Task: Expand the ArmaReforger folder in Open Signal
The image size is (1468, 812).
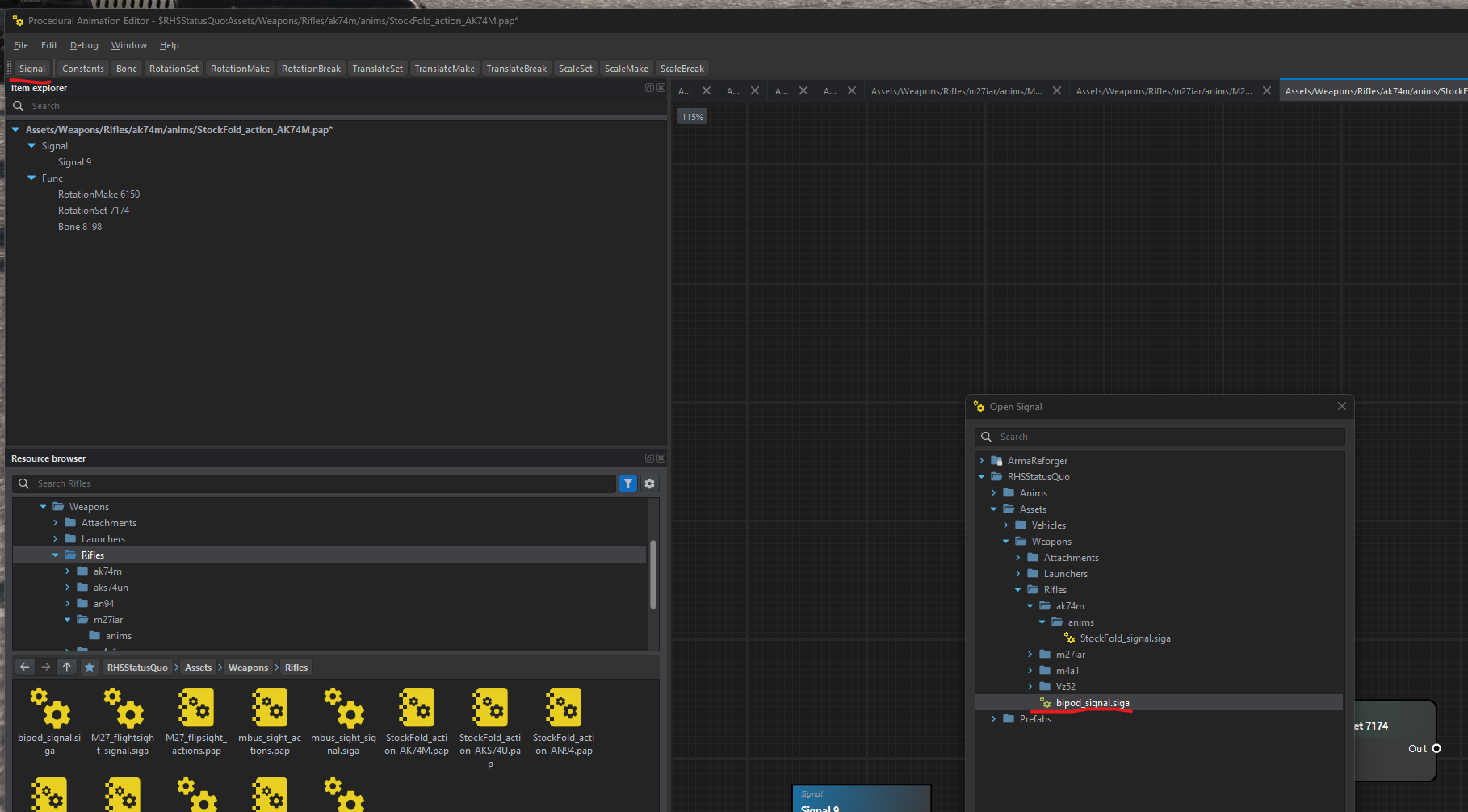Action: click(x=982, y=461)
